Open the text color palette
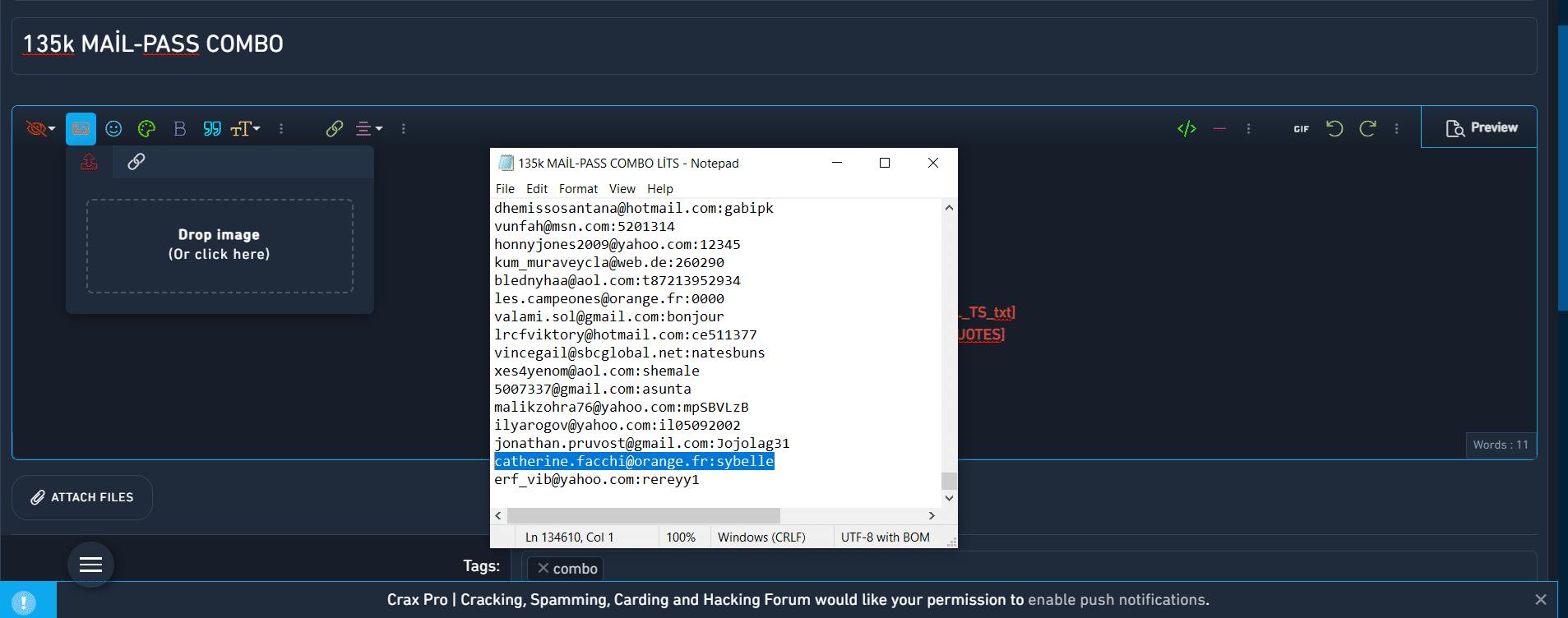Screen dimensions: 1568x618 click(146, 129)
